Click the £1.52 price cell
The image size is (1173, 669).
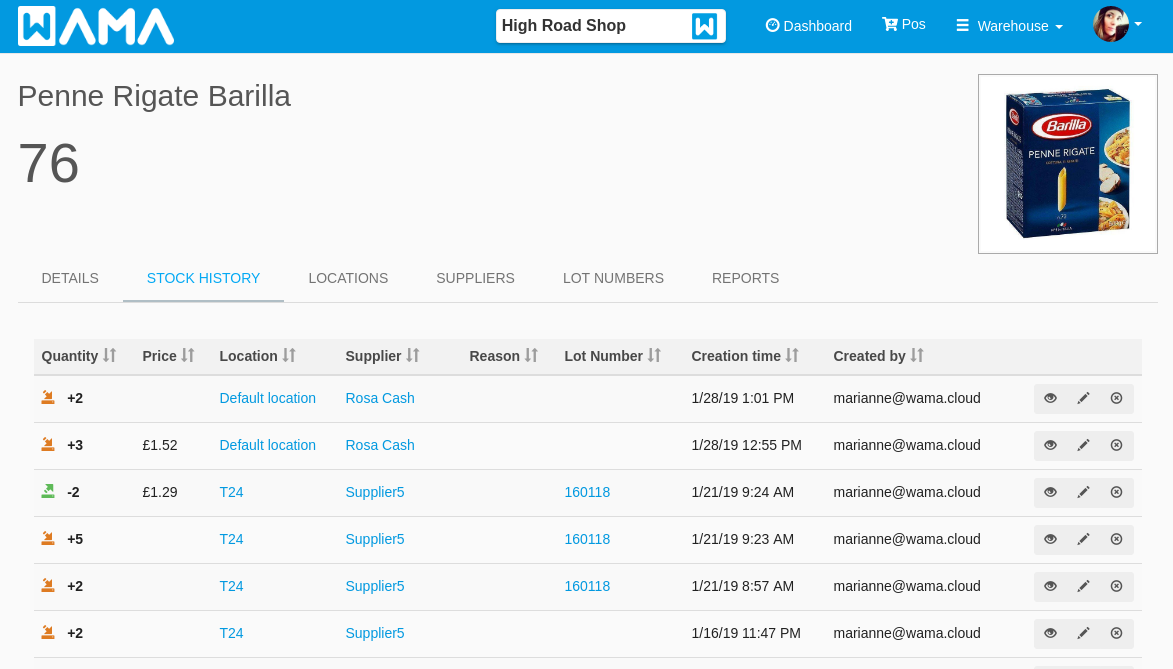tap(160, 445)
